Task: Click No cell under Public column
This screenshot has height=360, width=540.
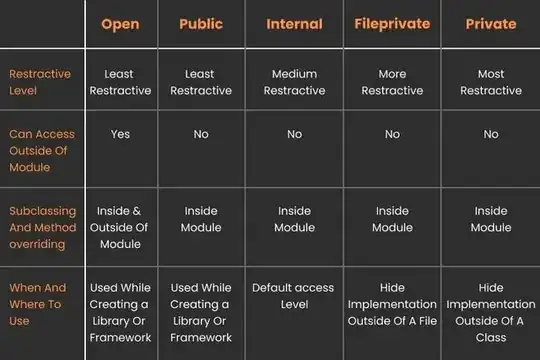Action: (201, 134)
